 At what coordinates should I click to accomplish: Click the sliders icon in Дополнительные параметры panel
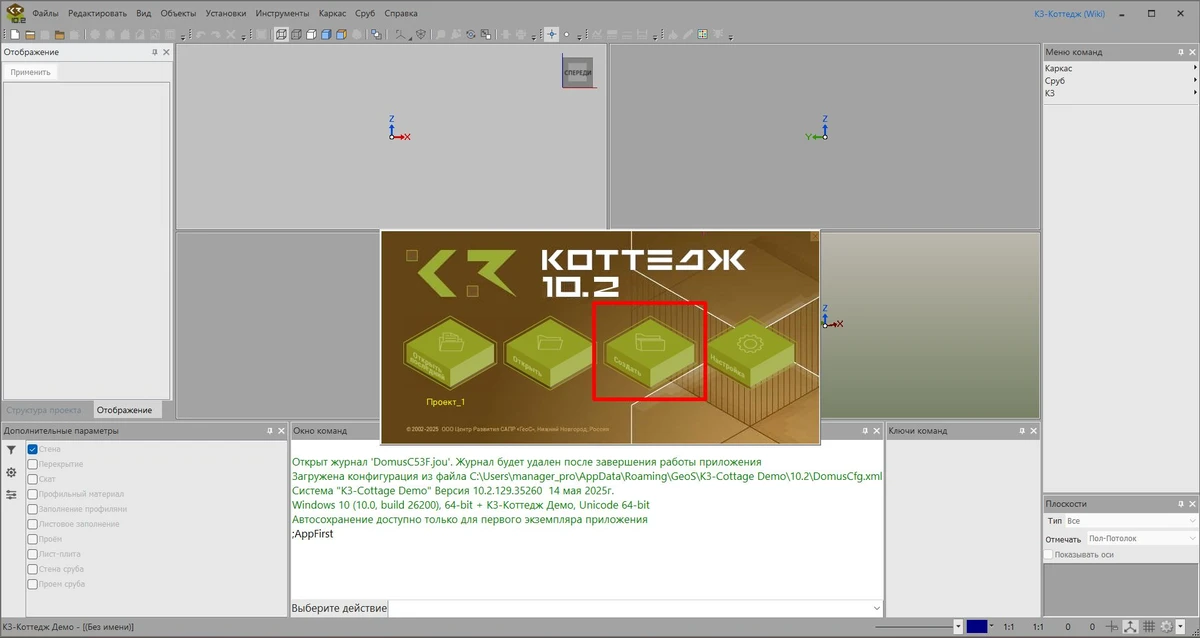tap(11, 495)
